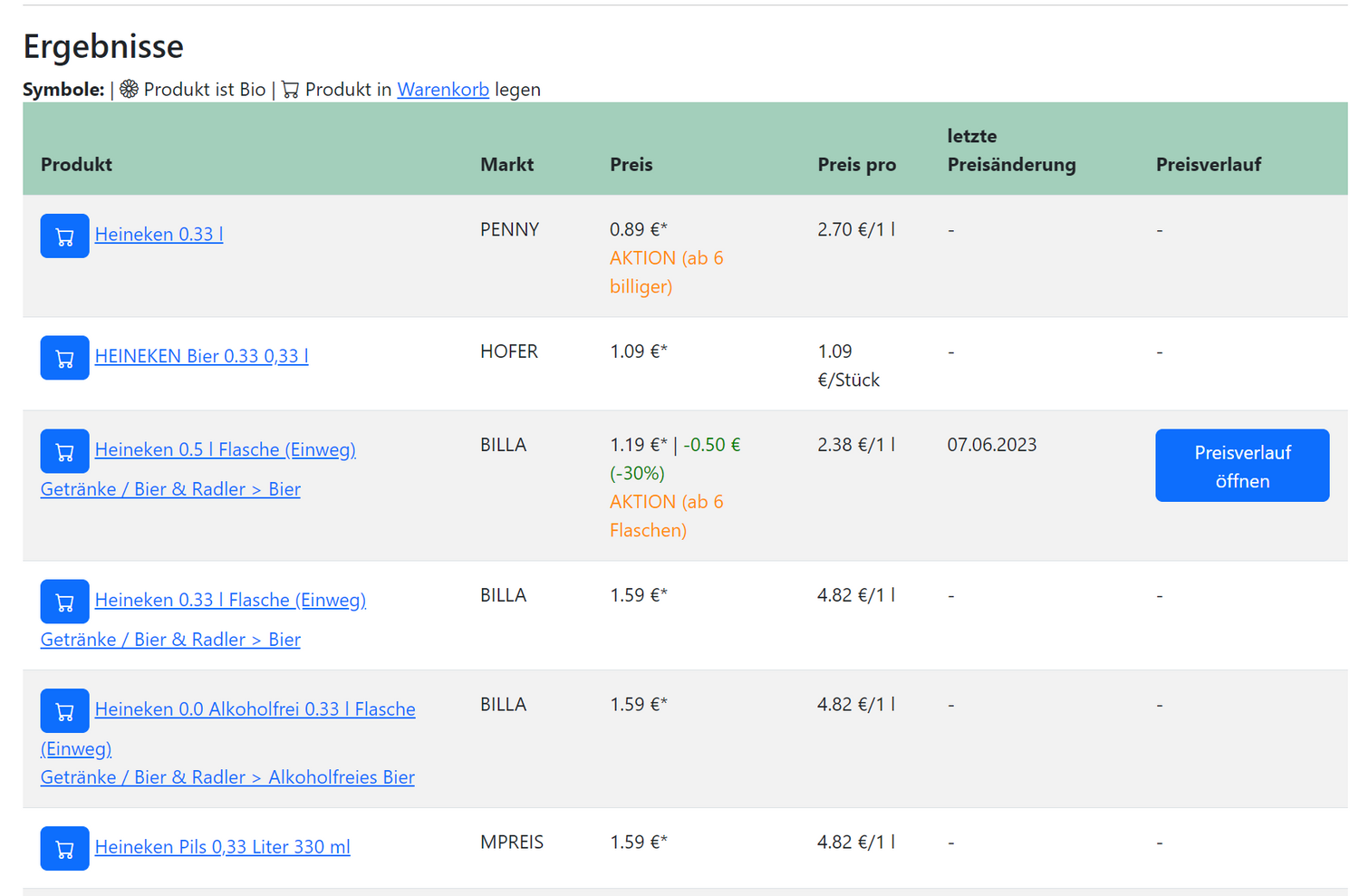Click Preisverlauf öffnen button
This screenshot has width=1359, height=896.
pos(1241,466)
